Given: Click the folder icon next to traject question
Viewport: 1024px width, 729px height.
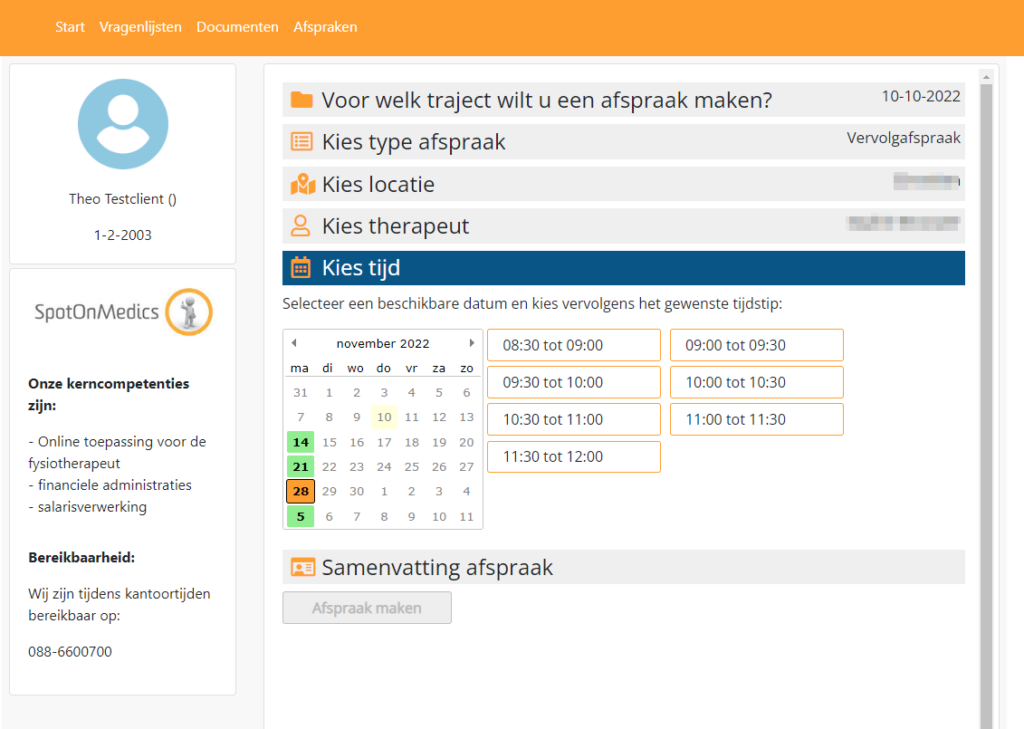Looking at the screenshot, I should [x=300, y=98].
